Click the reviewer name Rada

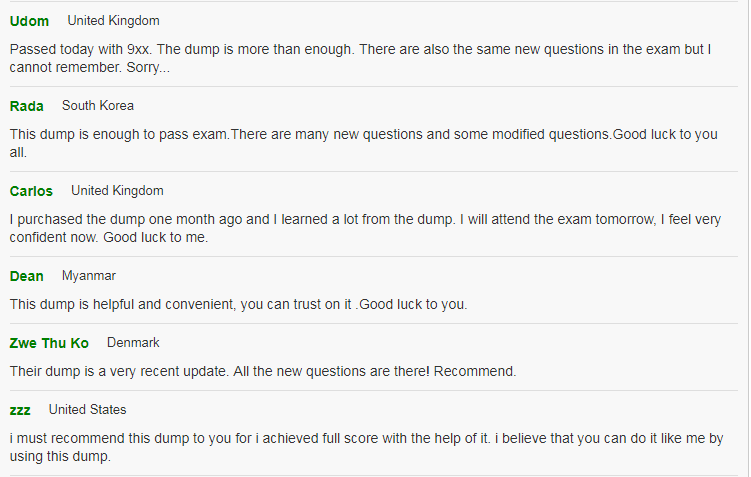pyautogui.click(x=26, y=106)
